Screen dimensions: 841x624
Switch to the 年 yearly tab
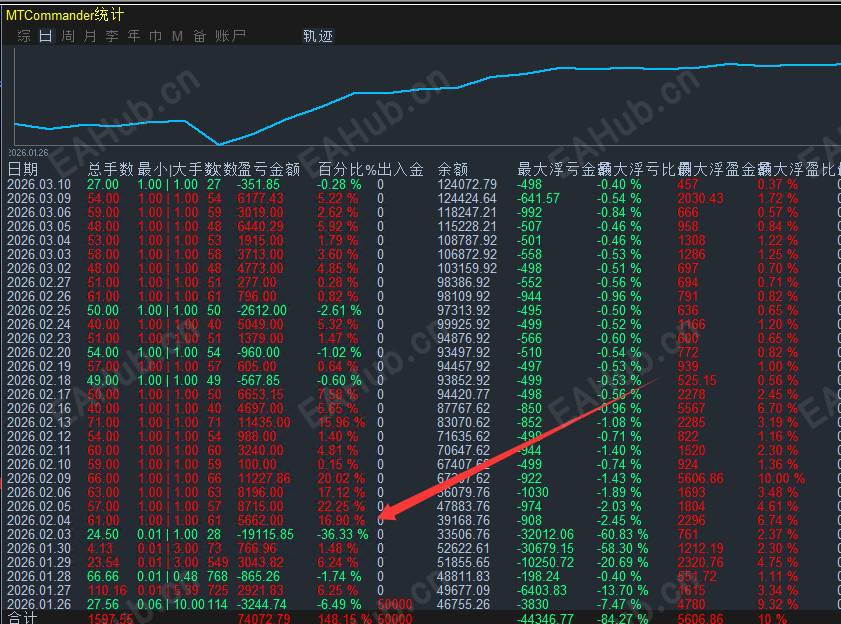pyautogui.click(x=134, y=36)
